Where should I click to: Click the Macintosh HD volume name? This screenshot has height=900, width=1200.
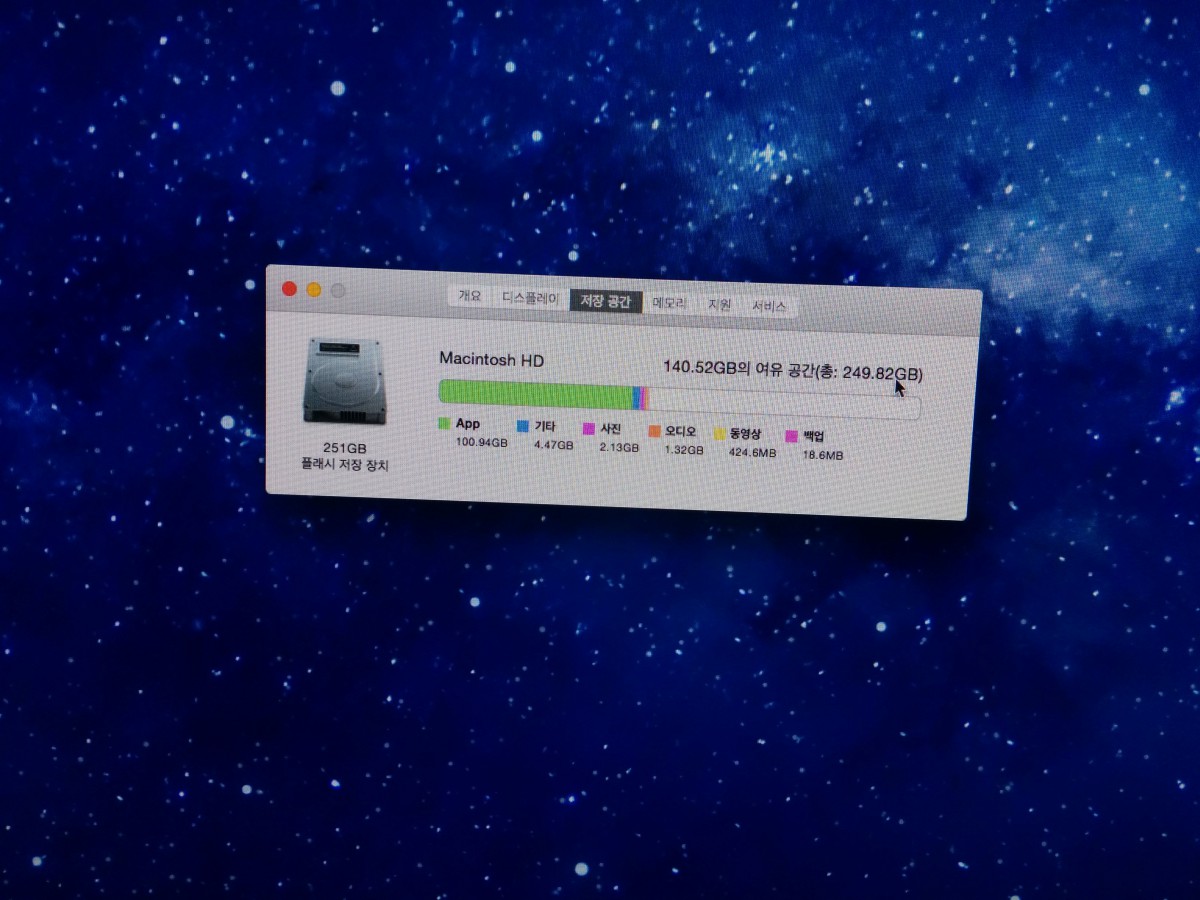point(491,359)
